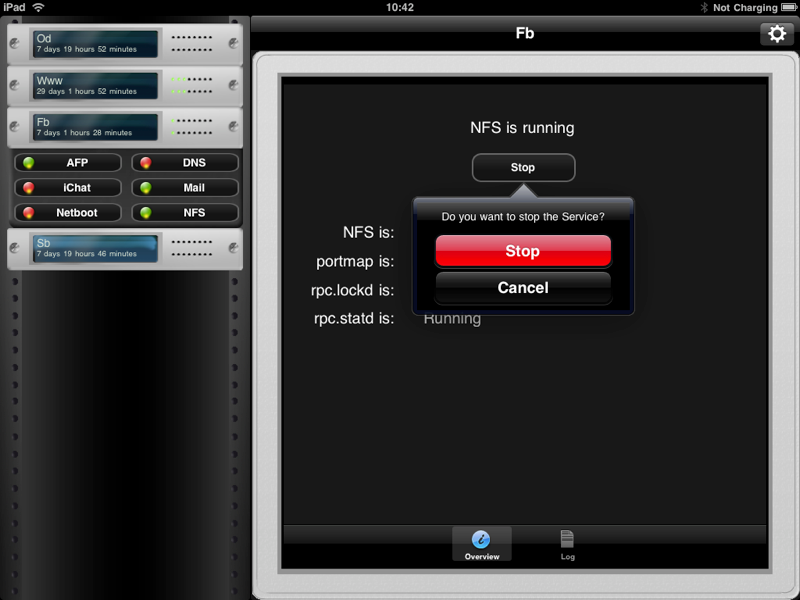The image size is (800, 600).
Task: Open the iChat service
Action: (68, 188)
